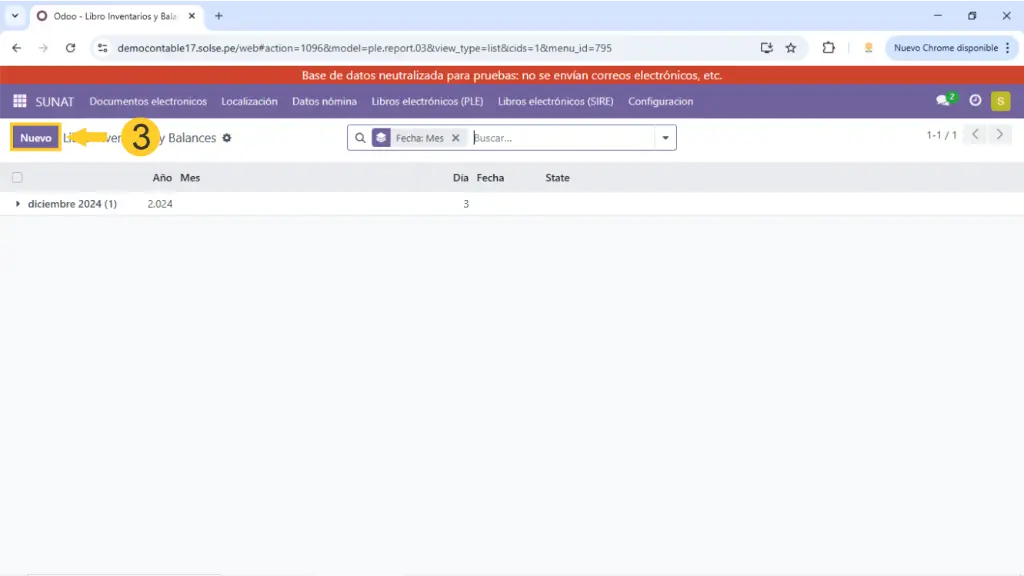Reload the browser page
Image resolution: width=1024 pixels, height=576 pixels.
70,48
